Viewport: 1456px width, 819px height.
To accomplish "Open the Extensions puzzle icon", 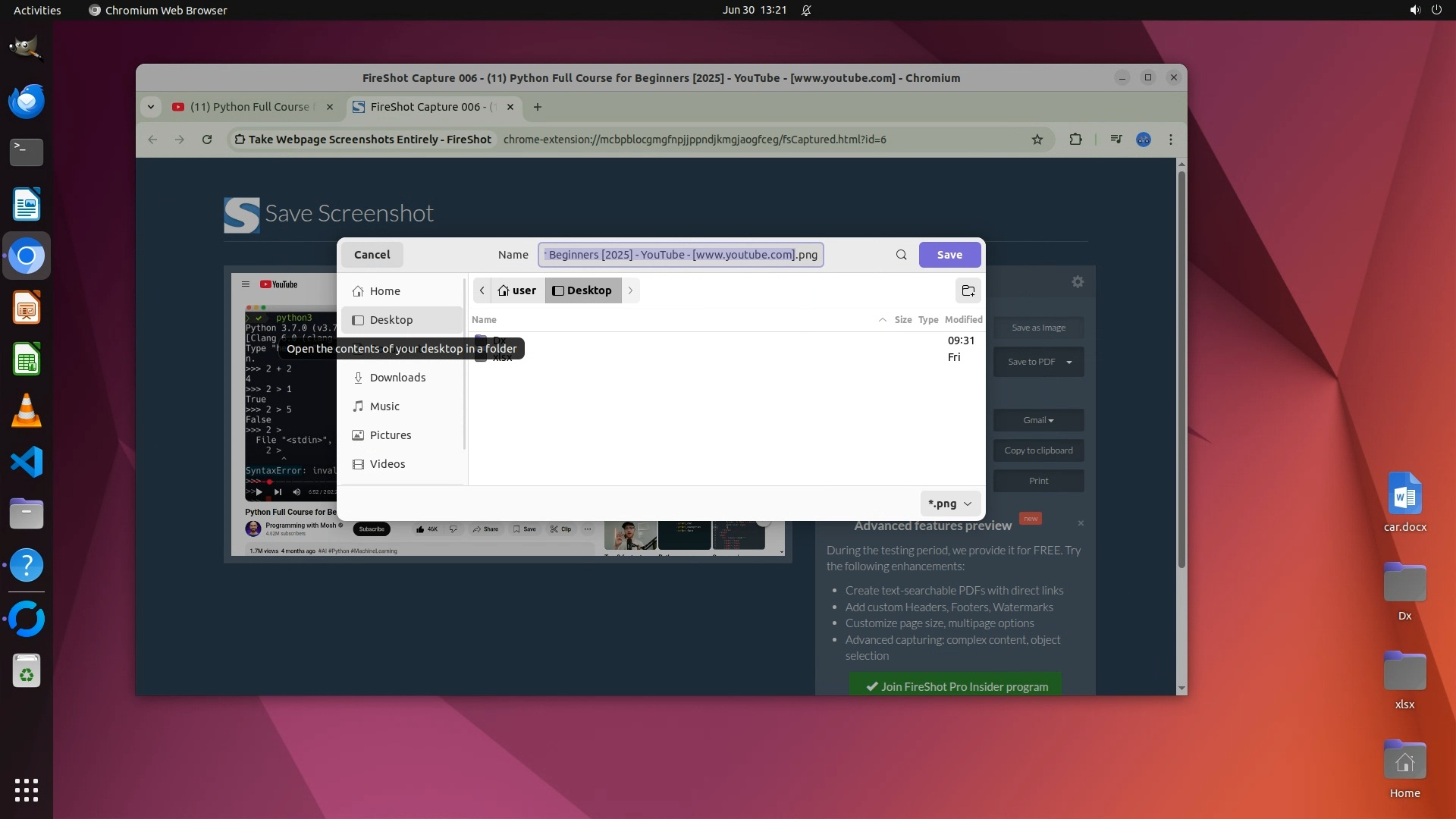I will tap(1075, 140).
